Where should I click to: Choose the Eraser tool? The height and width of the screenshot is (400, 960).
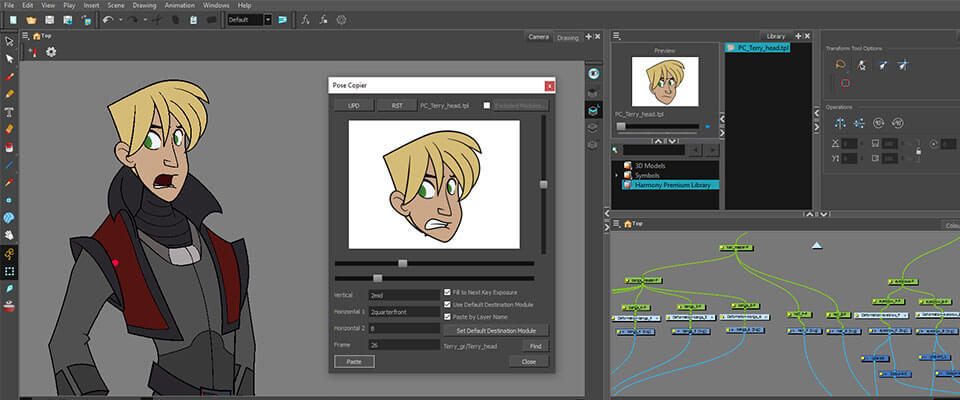tap(9, 129)
